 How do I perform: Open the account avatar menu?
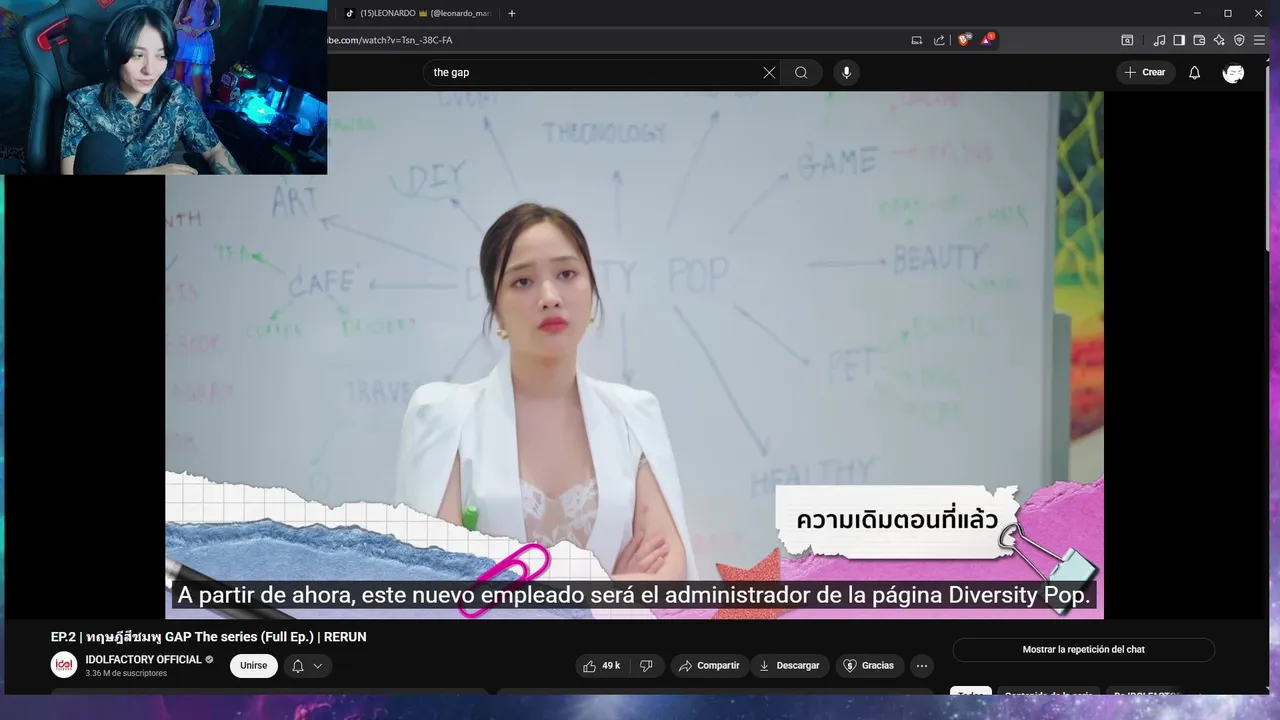pyautogui.click(x=1234, y=72)
